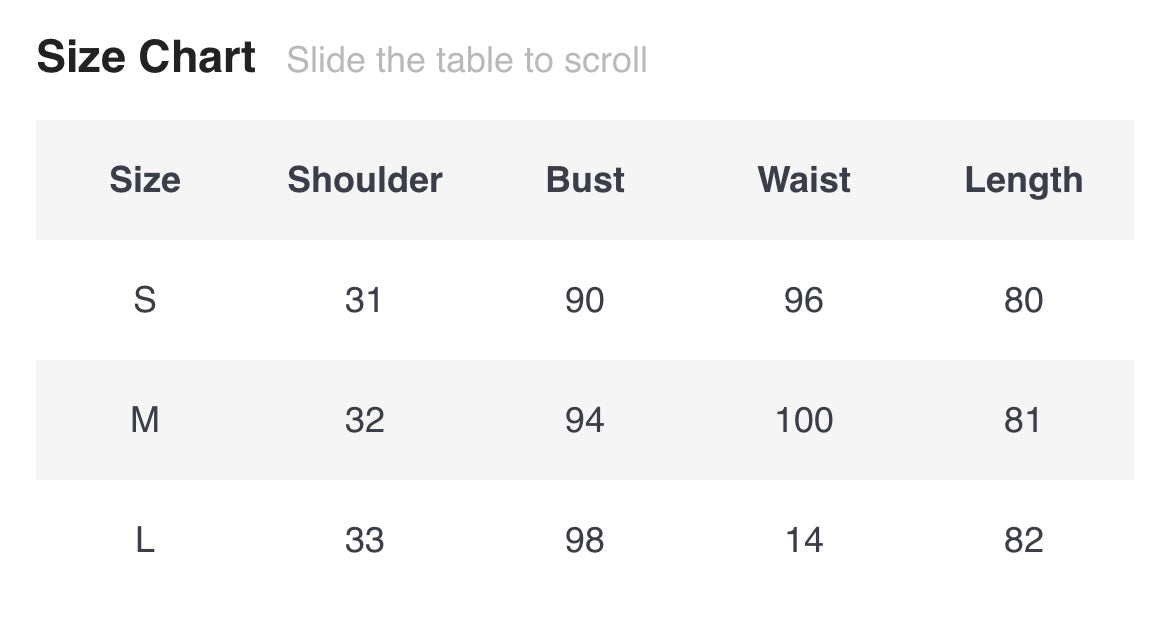Select waist value 14 in L row
The height and width of the screenshot is (636, 1170).
pyautogui.click(x=804, y=540)
